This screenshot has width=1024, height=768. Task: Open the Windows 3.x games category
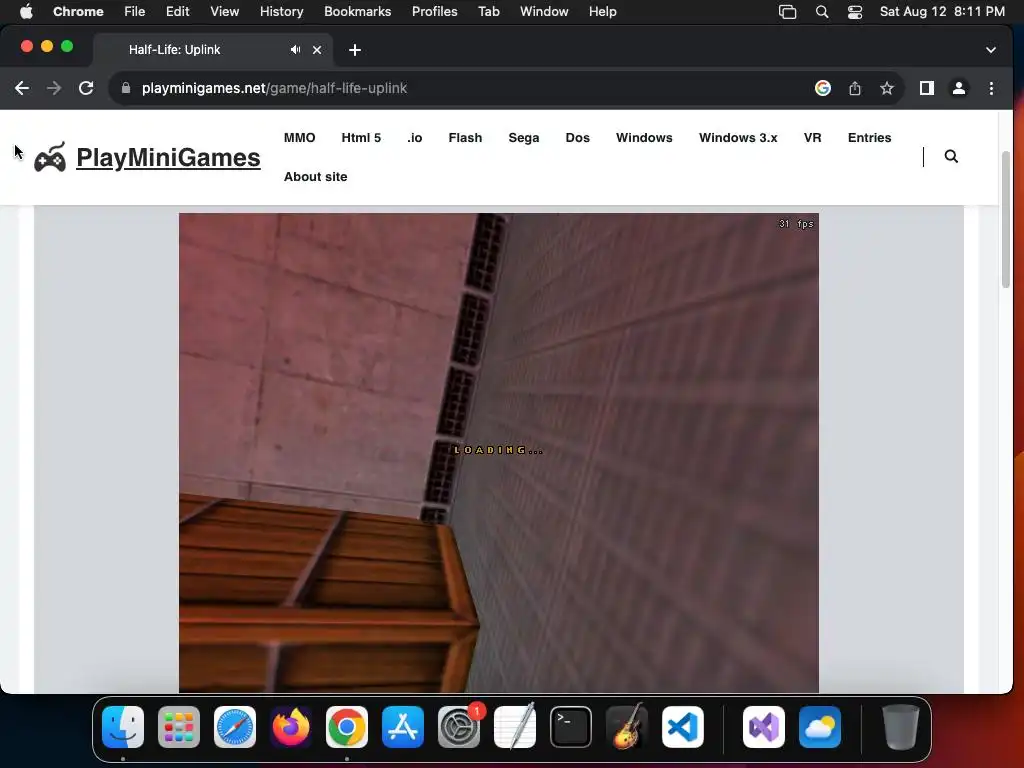pos(738,138)
